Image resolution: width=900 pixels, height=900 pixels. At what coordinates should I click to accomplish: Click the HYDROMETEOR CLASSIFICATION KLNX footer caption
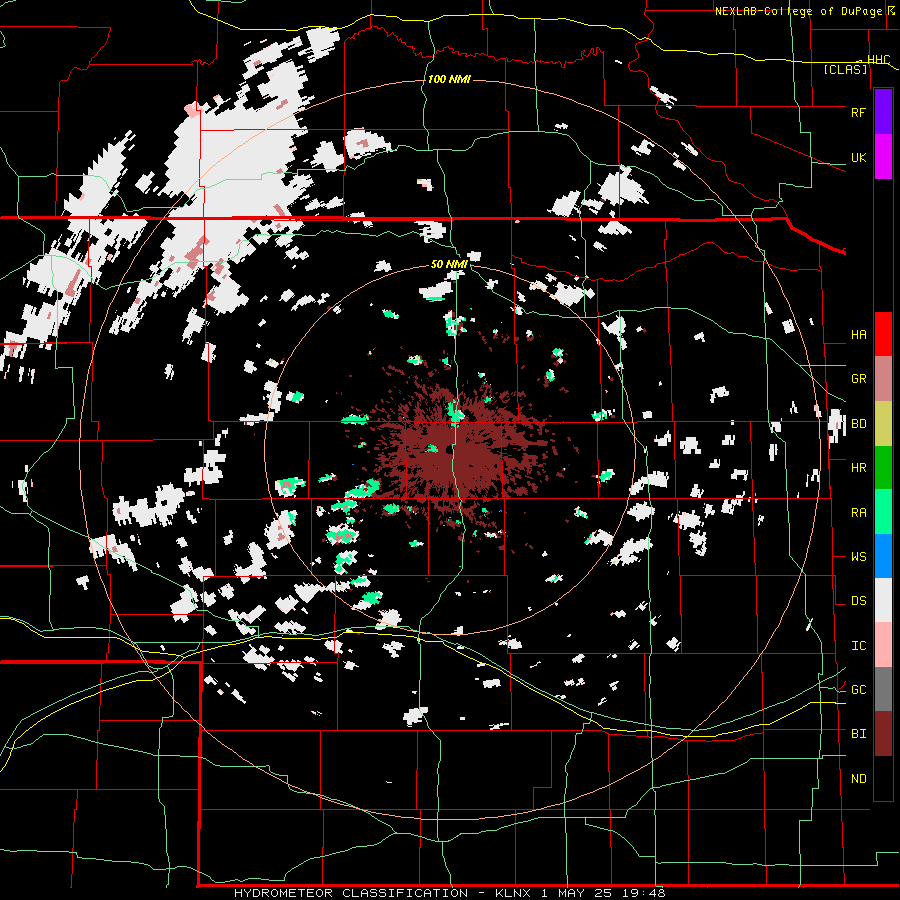[x=449, y=893]
